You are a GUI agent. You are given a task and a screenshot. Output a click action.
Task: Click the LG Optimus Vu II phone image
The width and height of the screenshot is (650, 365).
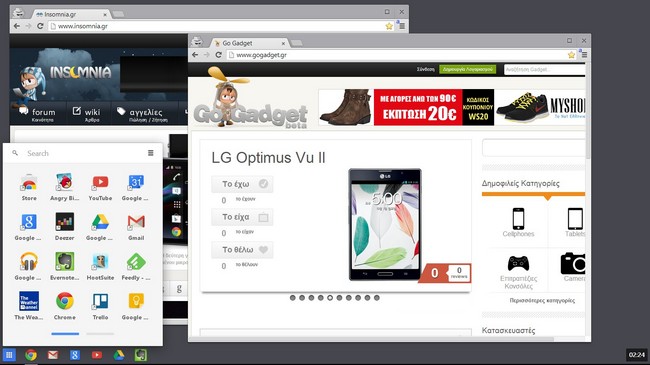point(385,224)
